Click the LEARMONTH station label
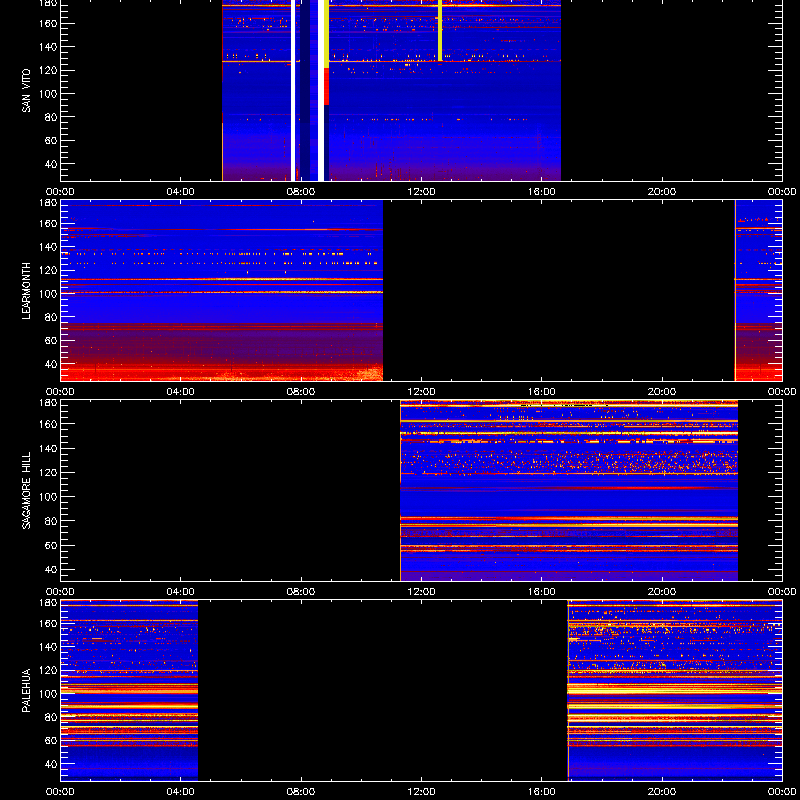The height and width of the screenshot is (800, 800). pos(26,291)
